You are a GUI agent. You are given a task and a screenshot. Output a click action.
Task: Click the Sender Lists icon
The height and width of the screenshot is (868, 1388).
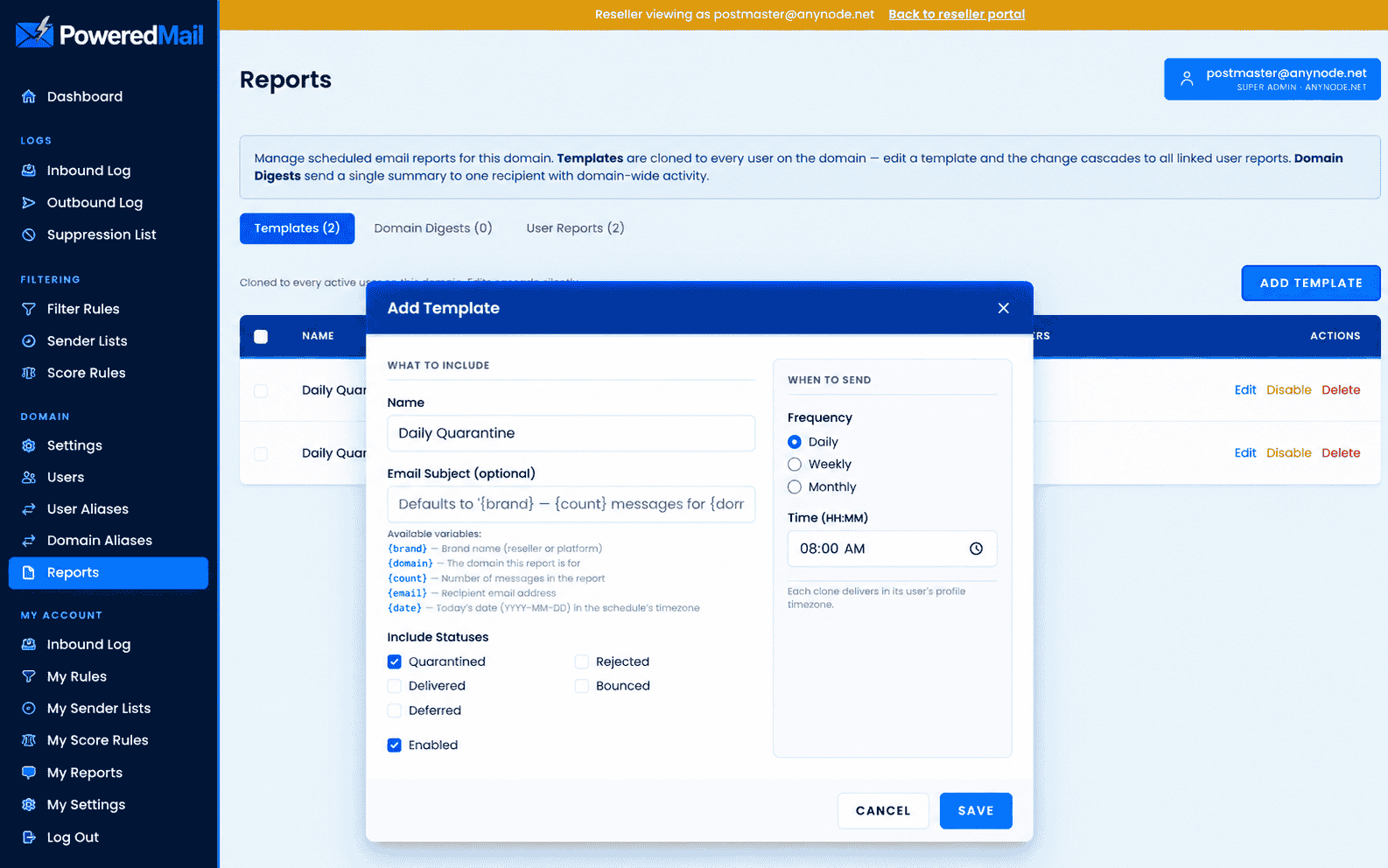29,341
